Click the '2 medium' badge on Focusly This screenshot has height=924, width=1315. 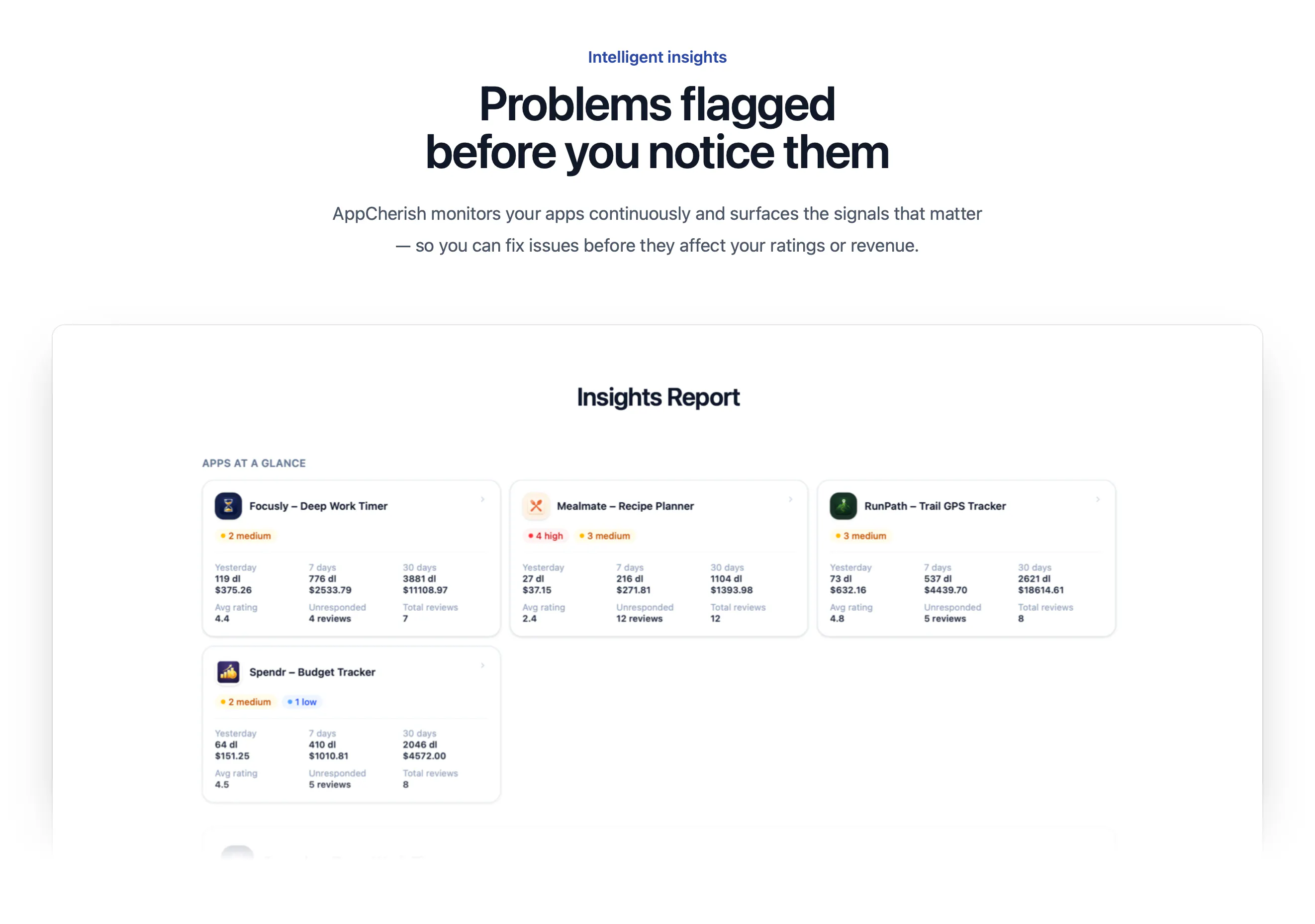(x=246, y=536)
